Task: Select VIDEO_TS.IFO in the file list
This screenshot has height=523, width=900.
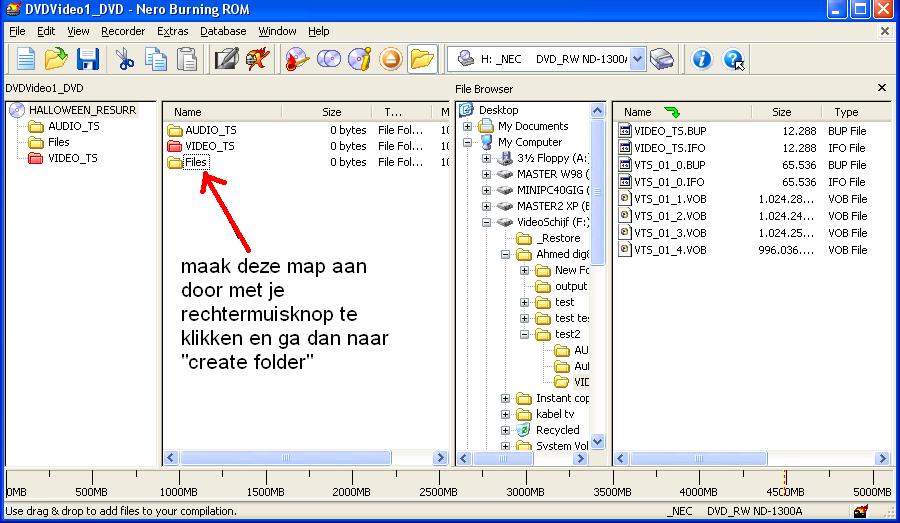Action: [669, 148]
